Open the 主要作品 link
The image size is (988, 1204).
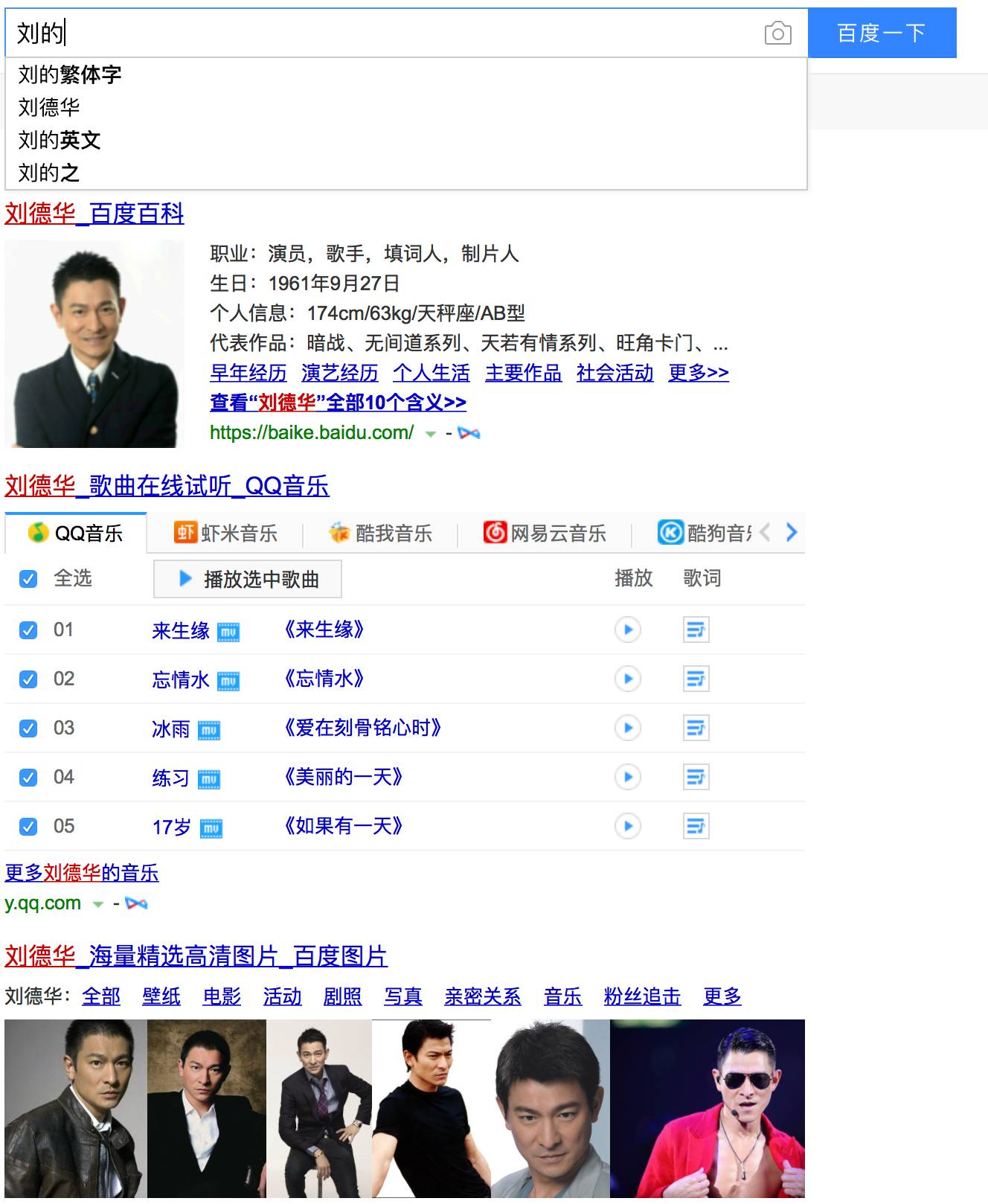point(524,373)
